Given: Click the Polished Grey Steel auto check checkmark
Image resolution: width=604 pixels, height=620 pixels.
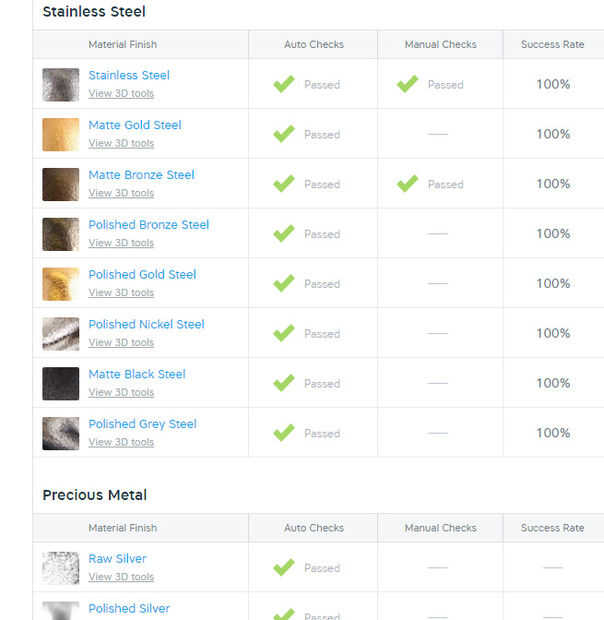Looking at the screenshot, I should [x=284, y=433].
